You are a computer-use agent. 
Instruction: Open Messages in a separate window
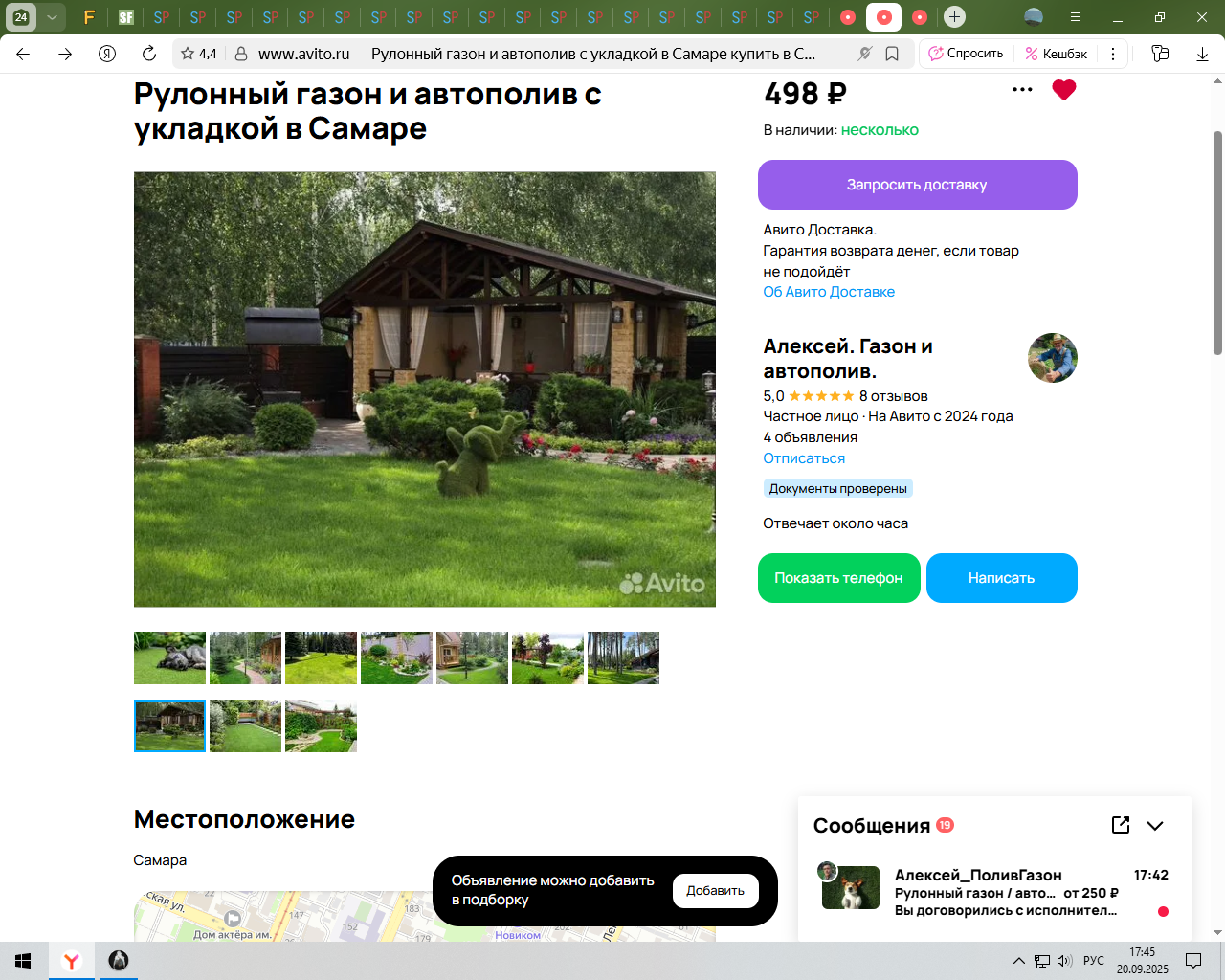[x=1121, y=825]
